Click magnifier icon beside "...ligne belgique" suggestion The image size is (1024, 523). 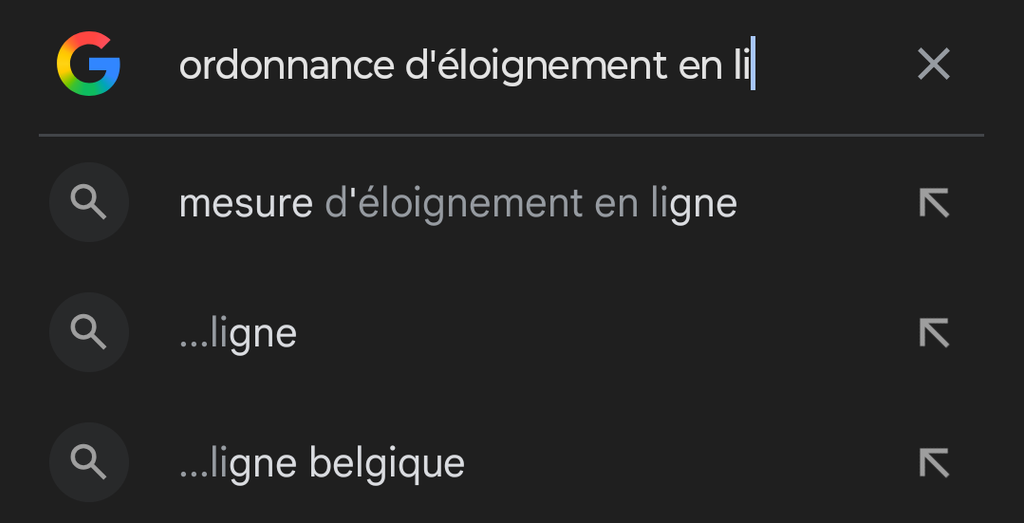click(x=89, y=462)
